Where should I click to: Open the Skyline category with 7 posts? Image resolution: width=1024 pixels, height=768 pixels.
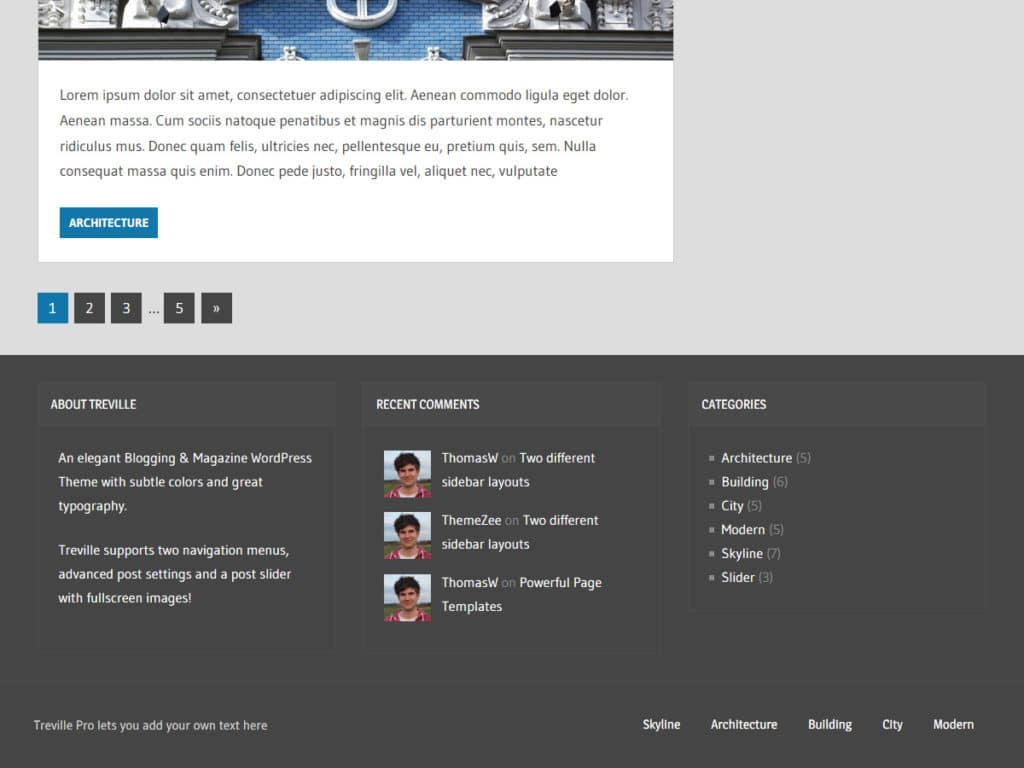point(742,553)
